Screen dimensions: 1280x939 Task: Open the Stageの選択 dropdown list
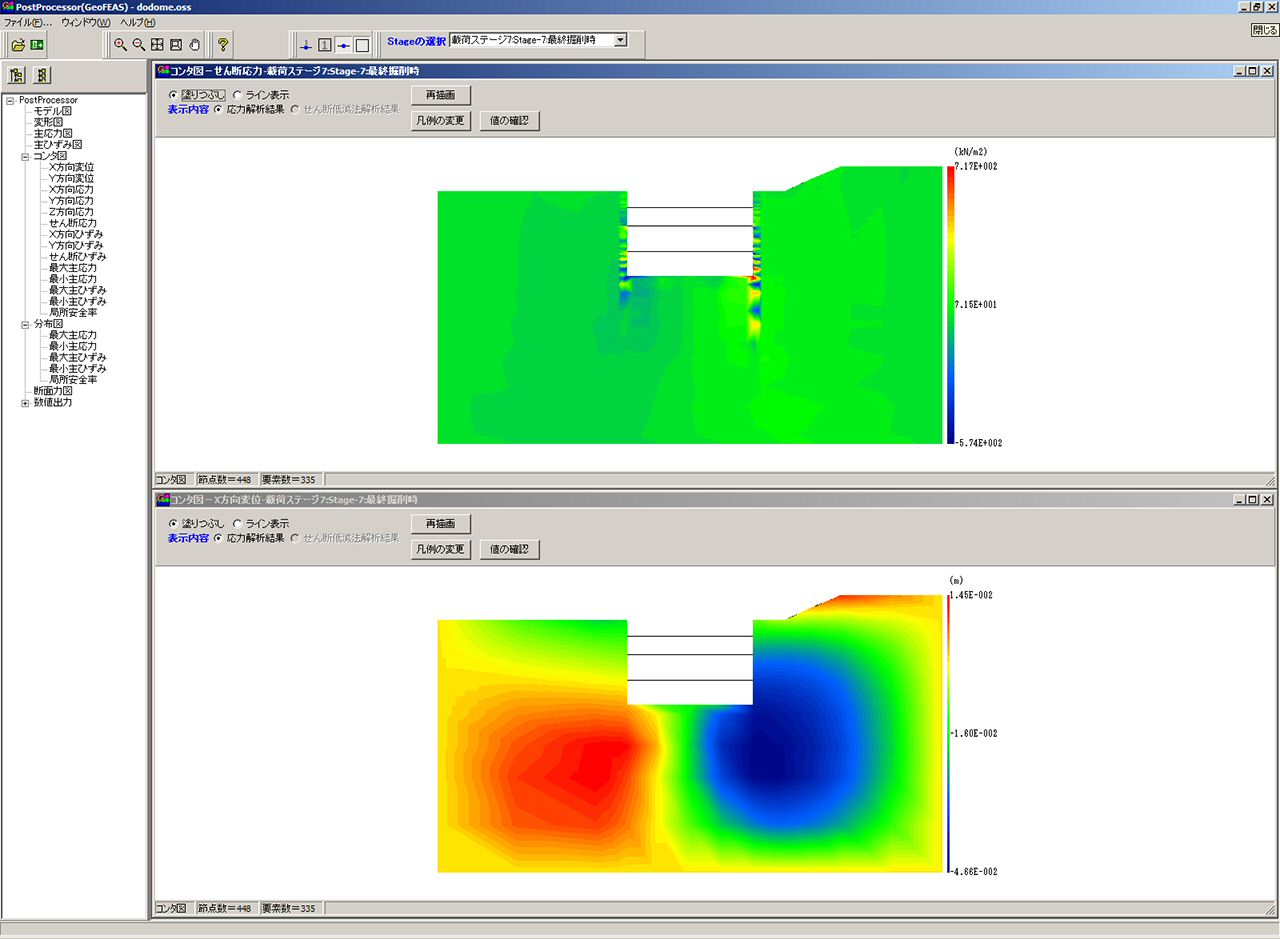point(620,40)
